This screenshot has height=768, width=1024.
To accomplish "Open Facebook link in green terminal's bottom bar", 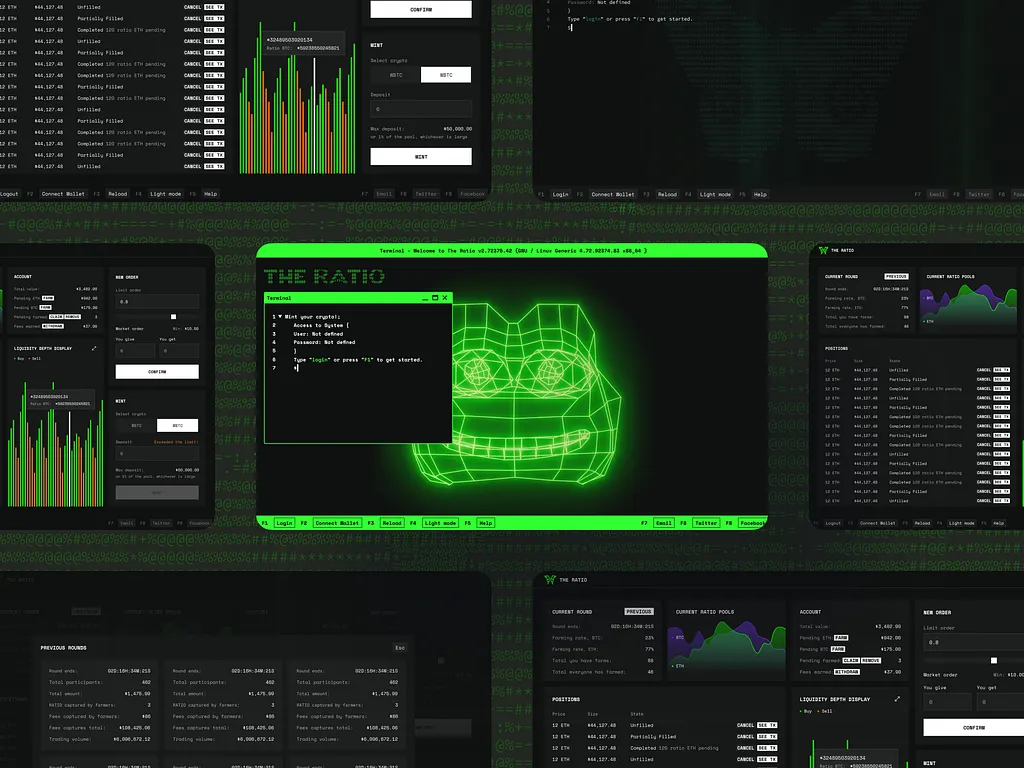I will 752,523.
